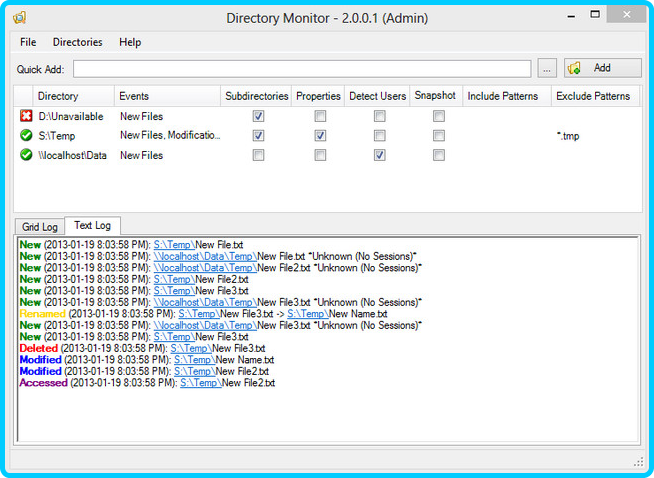Viewport: 654px width, 478px height.
Task: Click the Directory Monitor app icon in title bar
Action: (20, 18)
